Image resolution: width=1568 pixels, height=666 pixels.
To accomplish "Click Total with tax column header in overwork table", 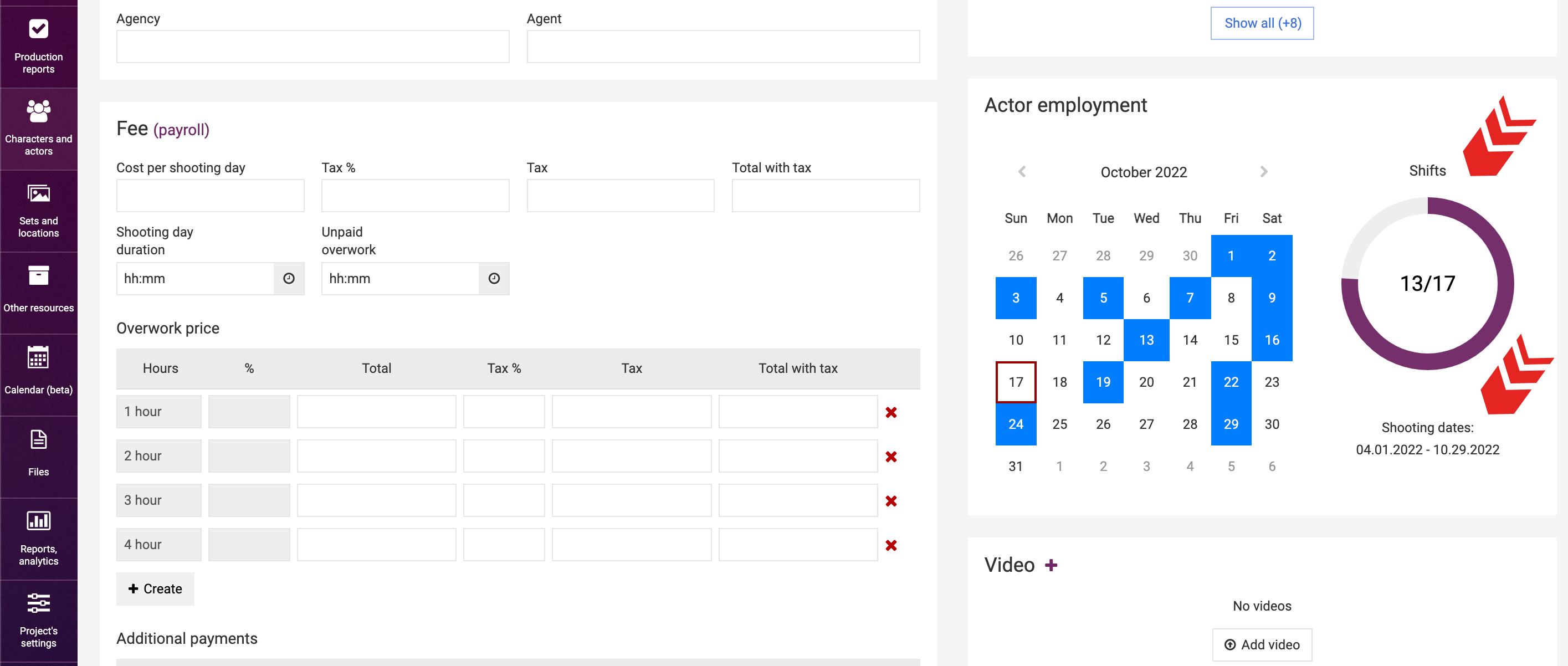I will 798,368.
